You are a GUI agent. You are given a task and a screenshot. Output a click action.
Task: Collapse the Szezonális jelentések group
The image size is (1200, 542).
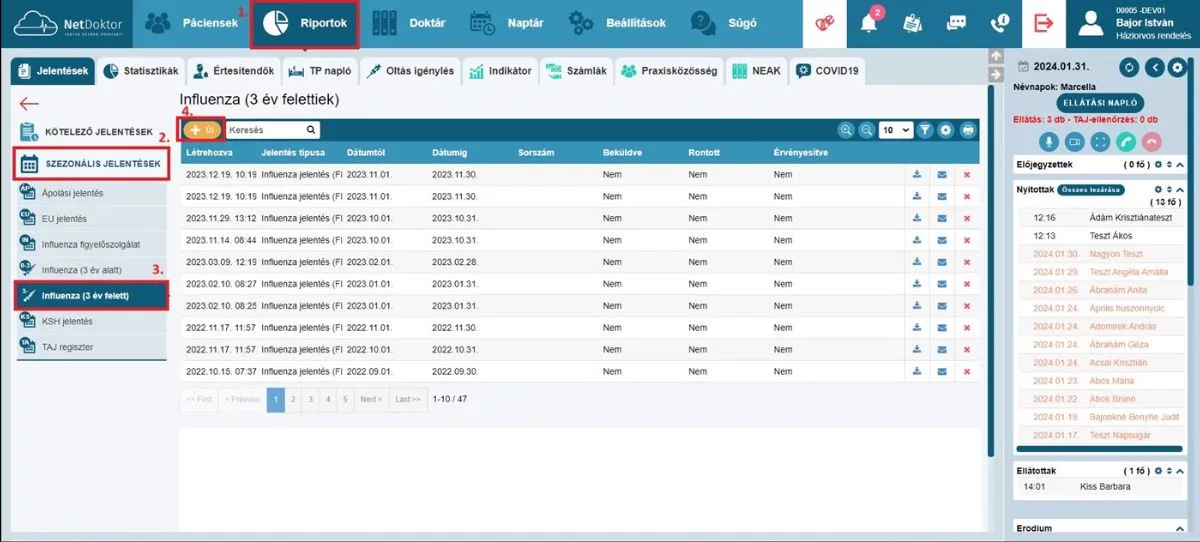click(91, 163)
